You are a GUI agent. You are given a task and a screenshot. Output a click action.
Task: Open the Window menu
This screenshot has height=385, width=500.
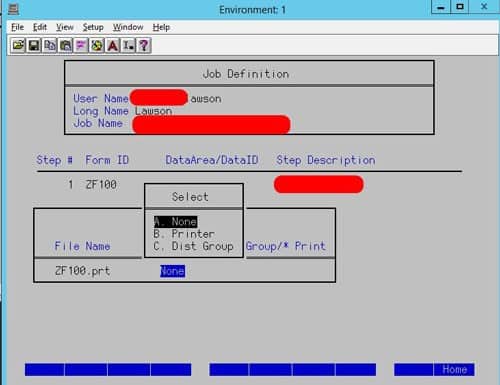click(x=128, y=27)
